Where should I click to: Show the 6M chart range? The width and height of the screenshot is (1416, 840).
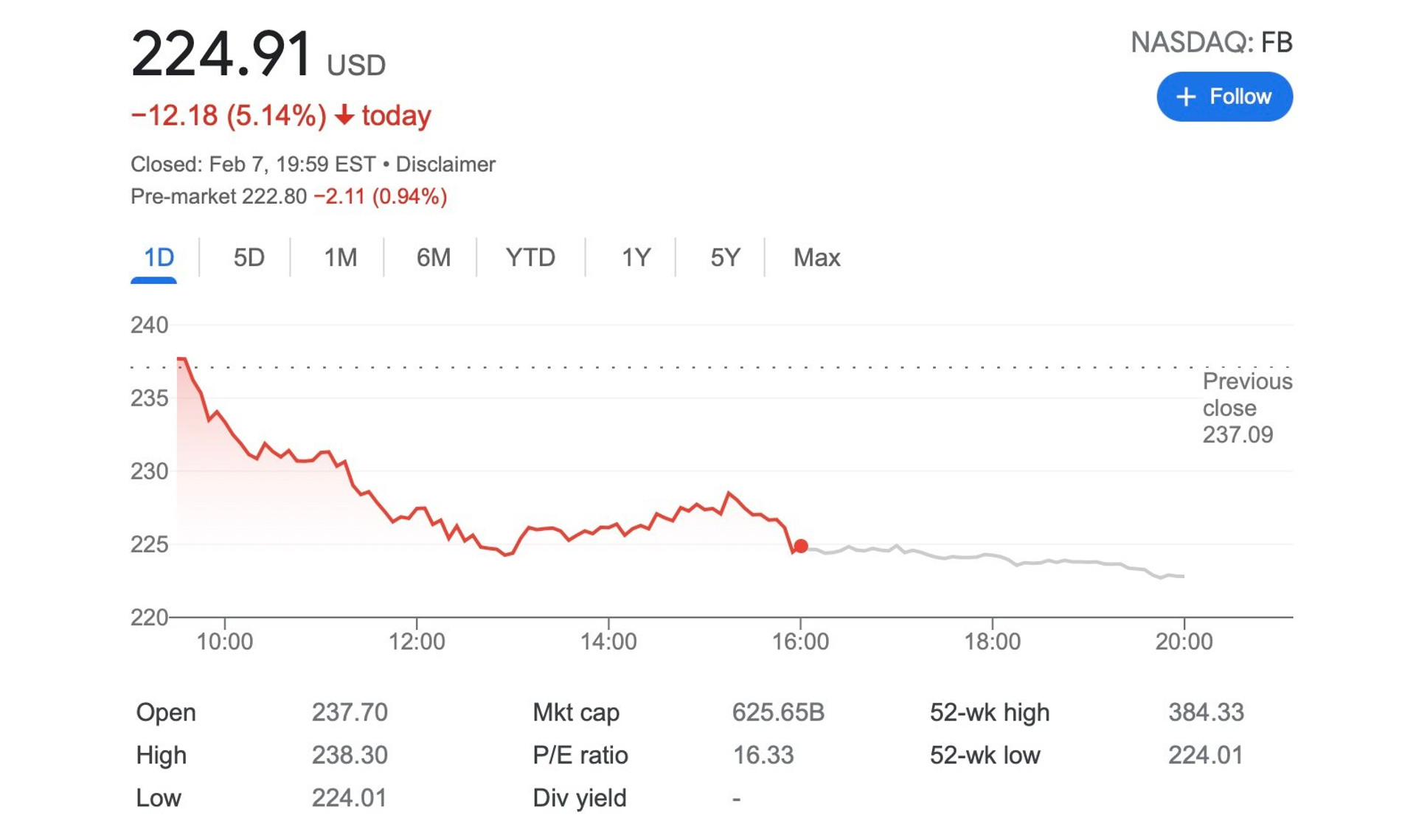tap(433, 257)
